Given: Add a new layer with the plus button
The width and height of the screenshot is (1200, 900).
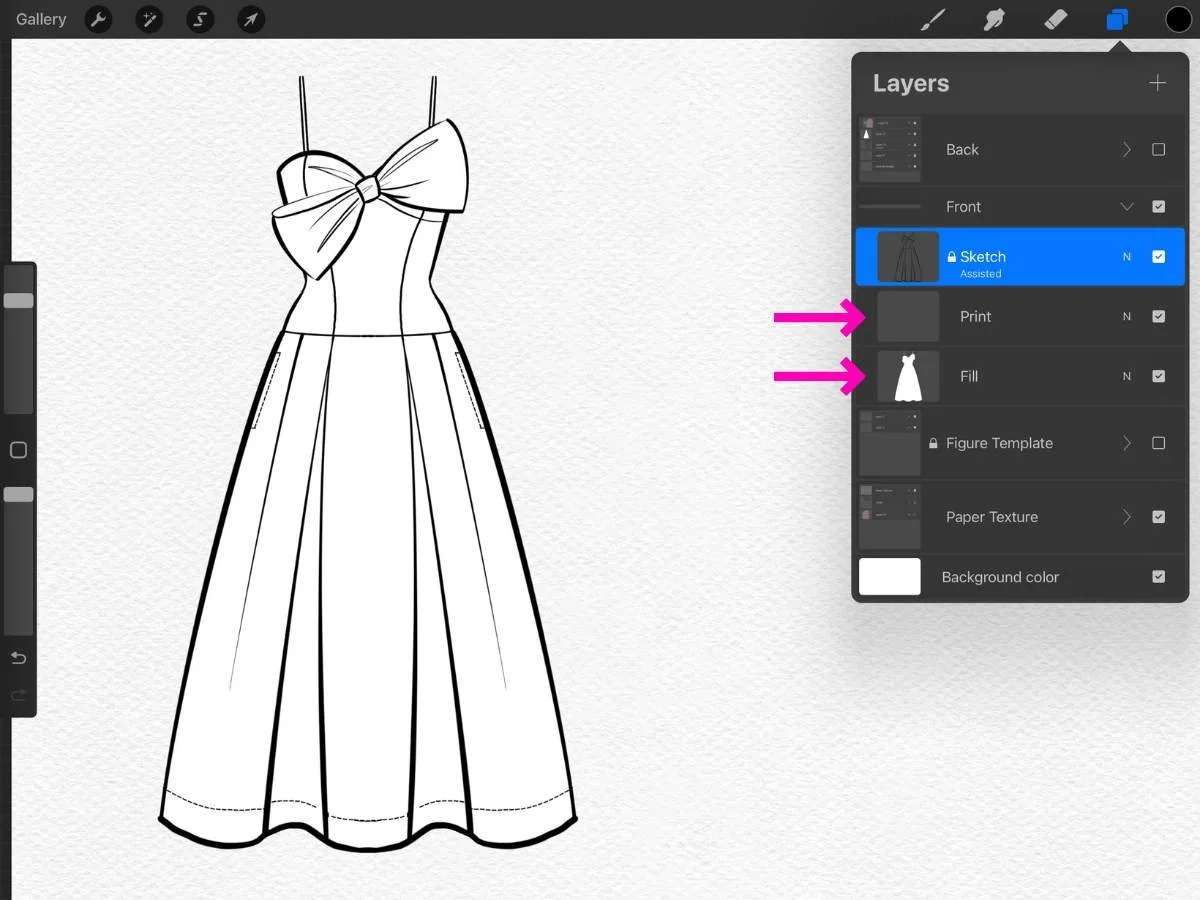Looking at the screenshot, I should pos(1157,83).
